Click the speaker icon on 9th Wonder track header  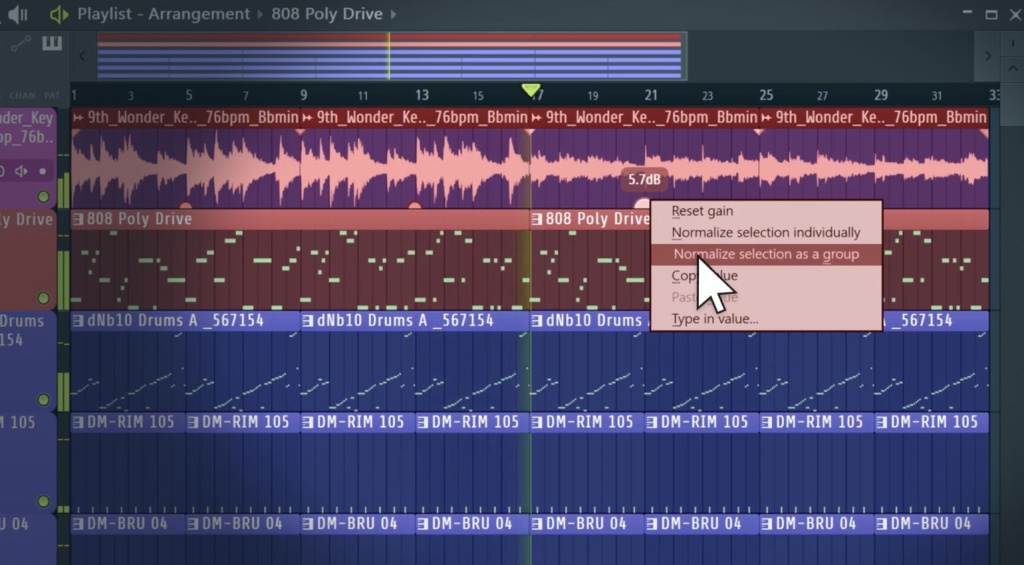click(x=22, y=171)
